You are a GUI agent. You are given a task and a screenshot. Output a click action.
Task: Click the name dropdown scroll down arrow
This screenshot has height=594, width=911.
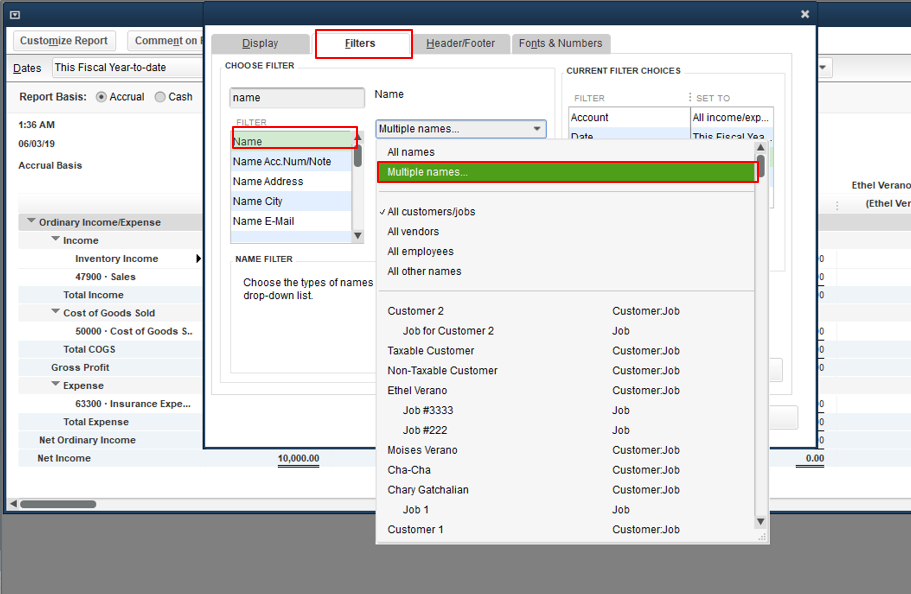point(761,521)
